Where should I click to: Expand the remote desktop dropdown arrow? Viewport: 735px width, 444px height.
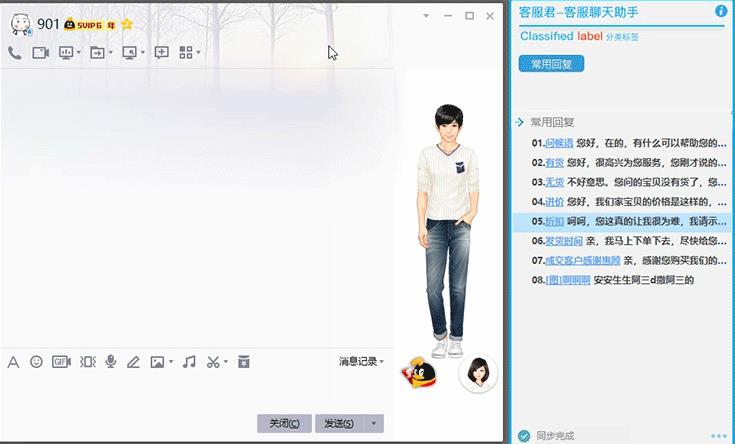click(142, 53)
